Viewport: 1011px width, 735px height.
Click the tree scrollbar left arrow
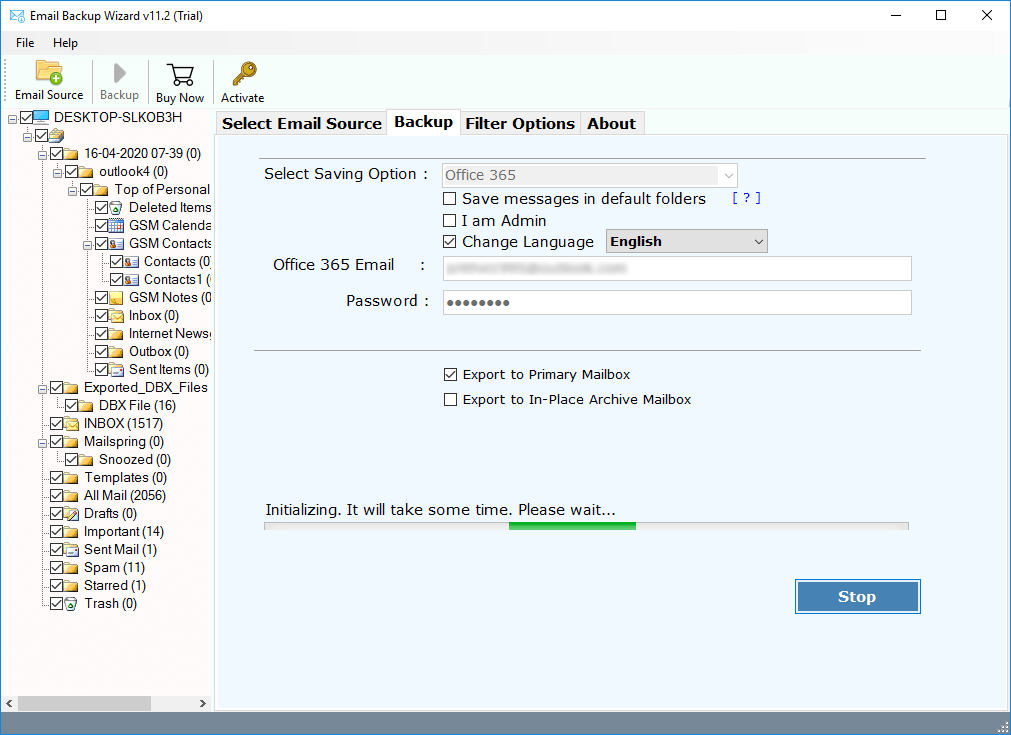click(9, 703)
